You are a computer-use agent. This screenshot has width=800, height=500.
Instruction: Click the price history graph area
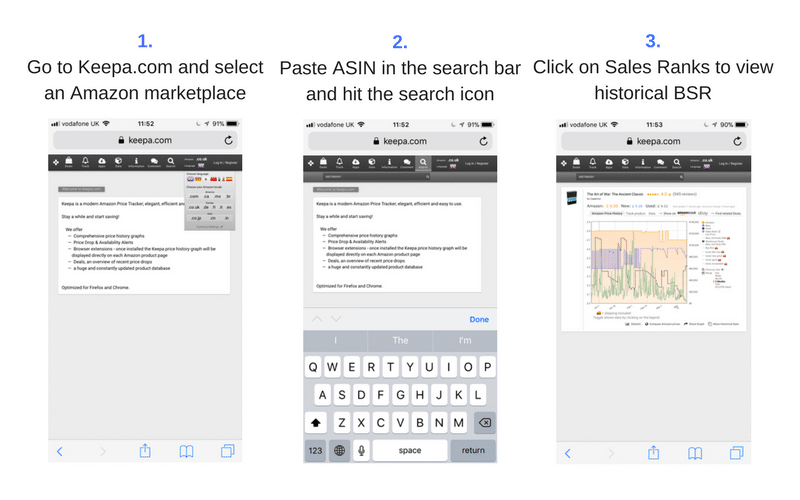click(639, 262)
